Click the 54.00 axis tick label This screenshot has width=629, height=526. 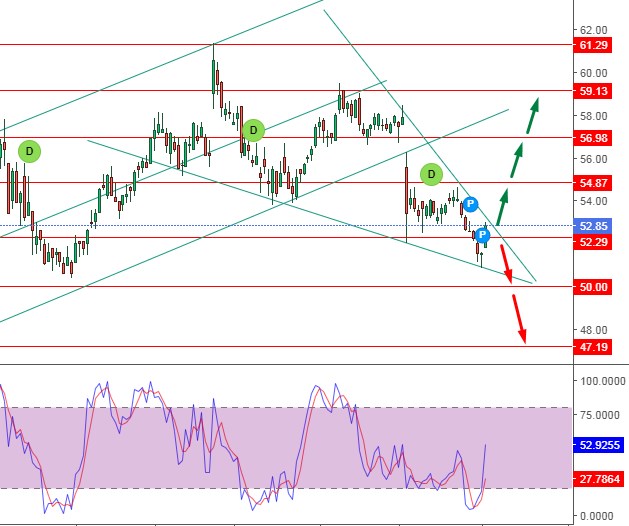pyautogui.click(x=594, y=201)
